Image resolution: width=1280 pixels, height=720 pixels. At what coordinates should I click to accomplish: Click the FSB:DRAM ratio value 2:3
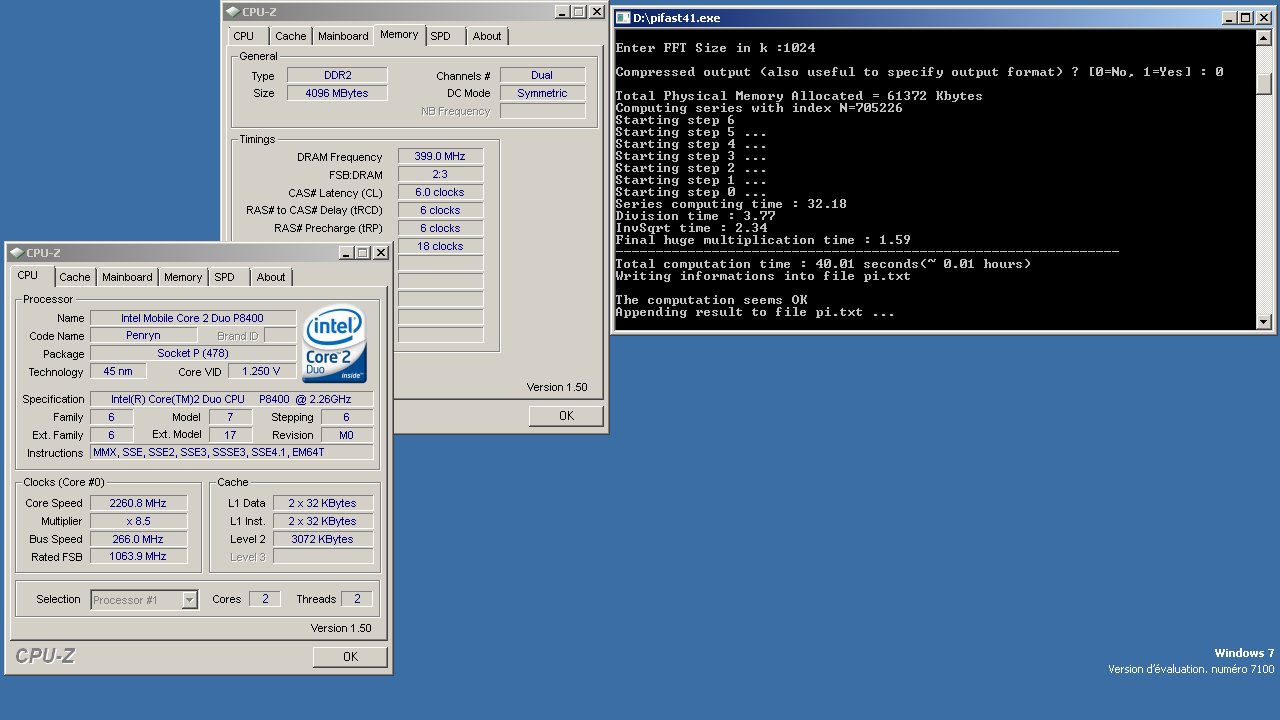click(x=440, y=174)
